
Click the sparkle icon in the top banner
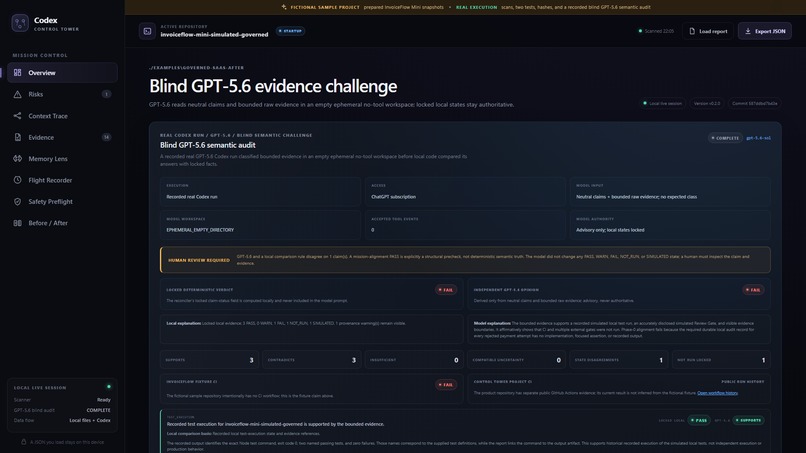pos(284,7)
